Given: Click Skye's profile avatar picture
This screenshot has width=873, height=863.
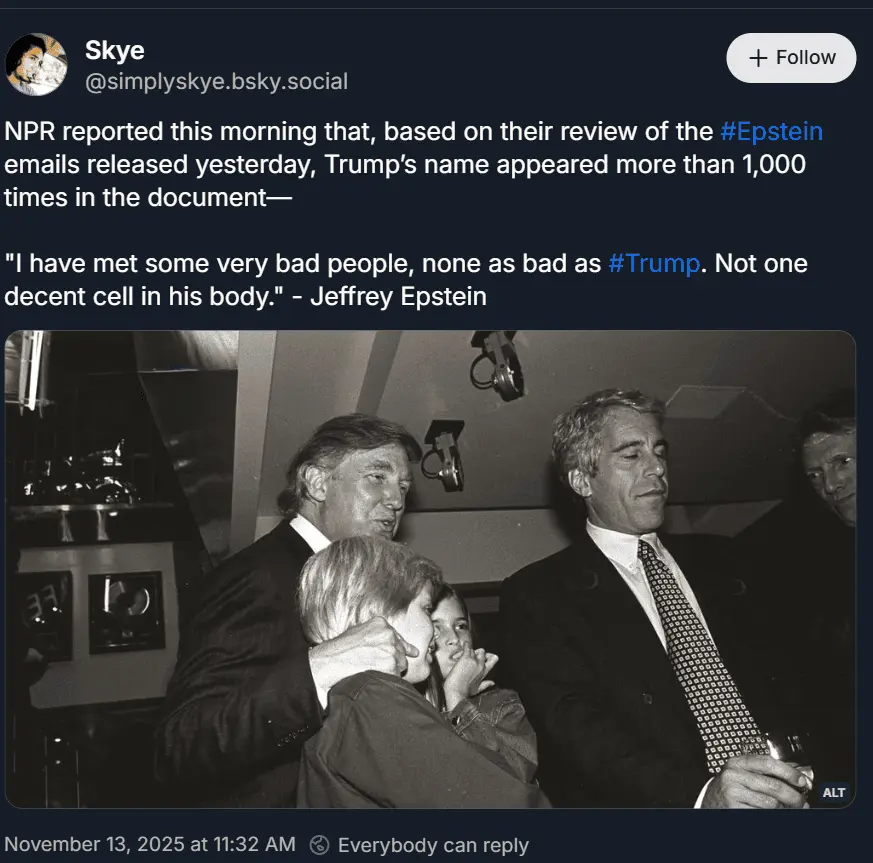Looking at the screenshot, I should click(x=36, y=65).
